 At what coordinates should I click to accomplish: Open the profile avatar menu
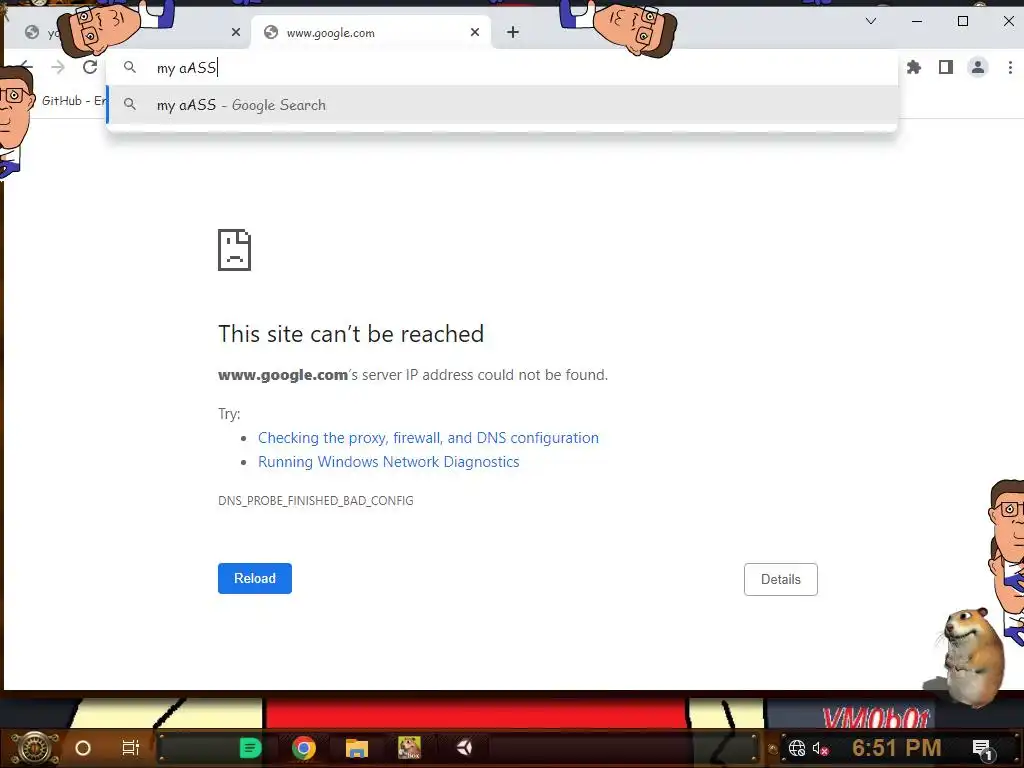978,67
